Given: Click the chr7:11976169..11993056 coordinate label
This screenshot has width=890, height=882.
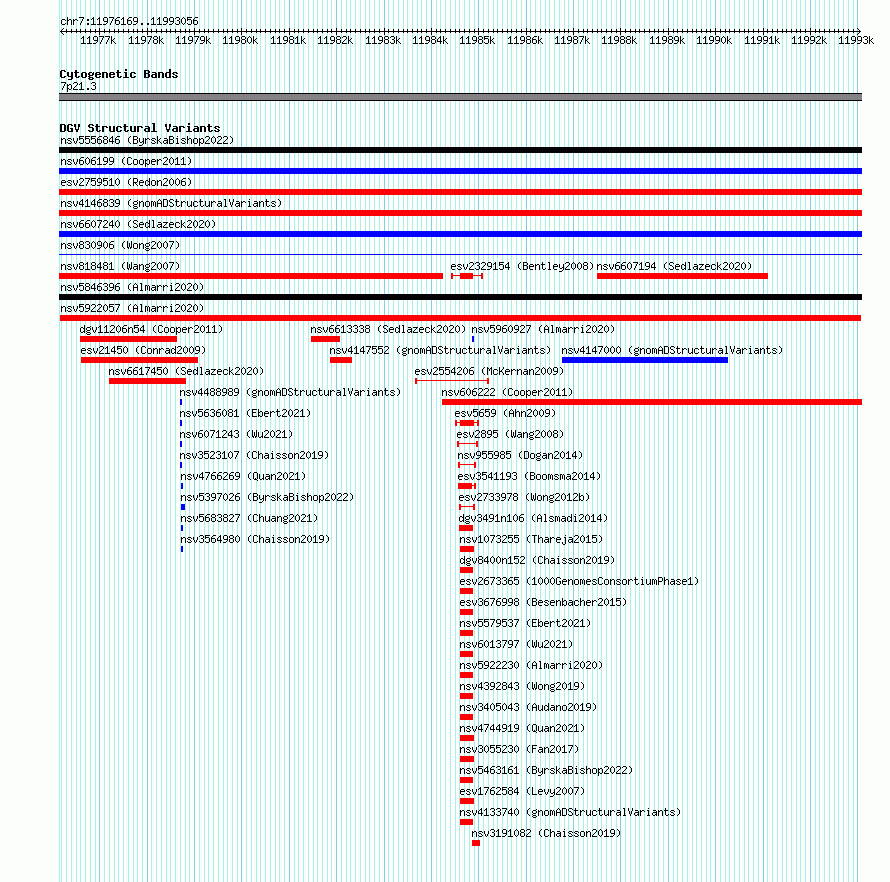Looking at the screenshot, I should (129, 21).
